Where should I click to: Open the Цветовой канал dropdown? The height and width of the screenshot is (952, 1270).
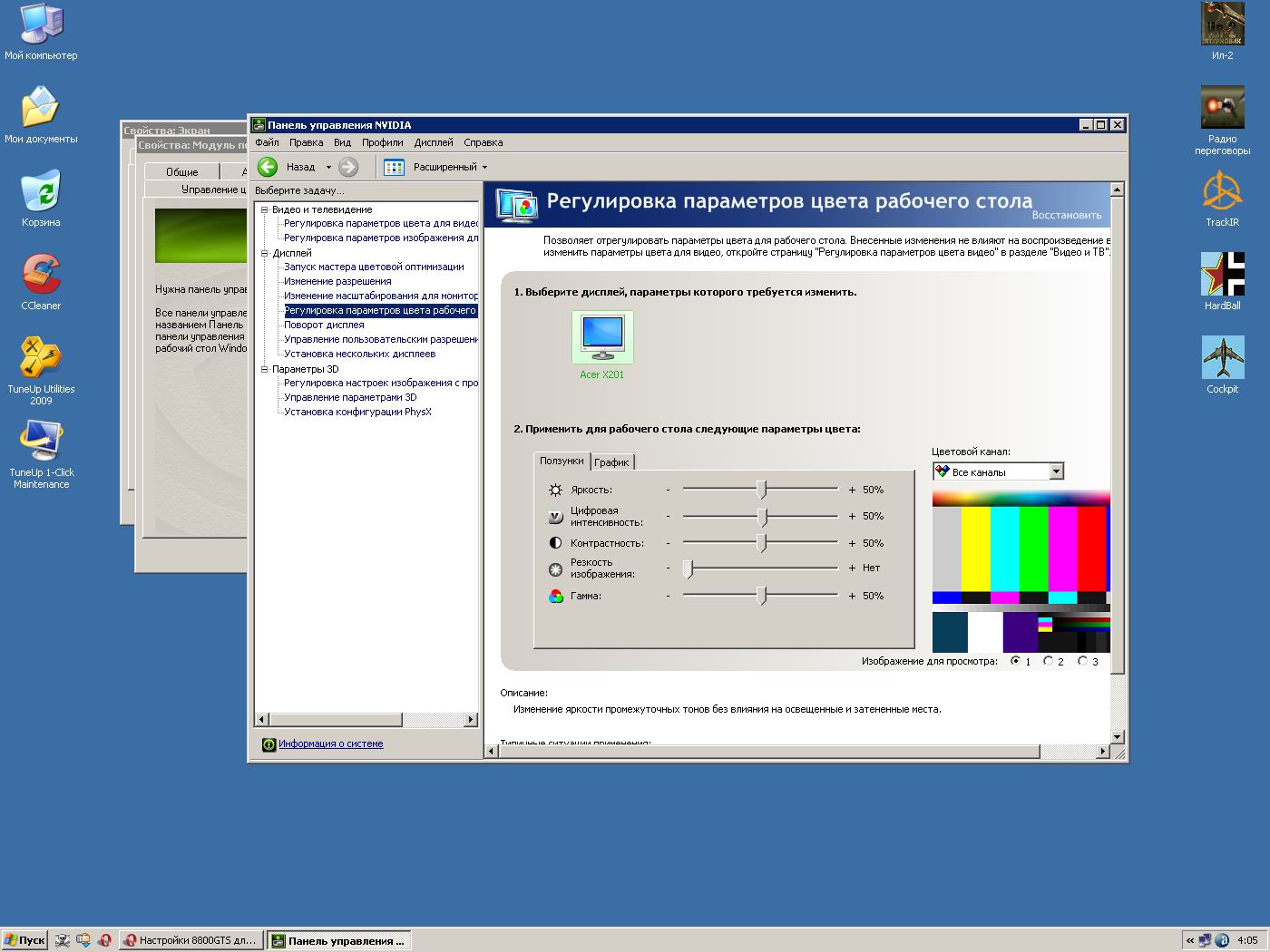998,471
